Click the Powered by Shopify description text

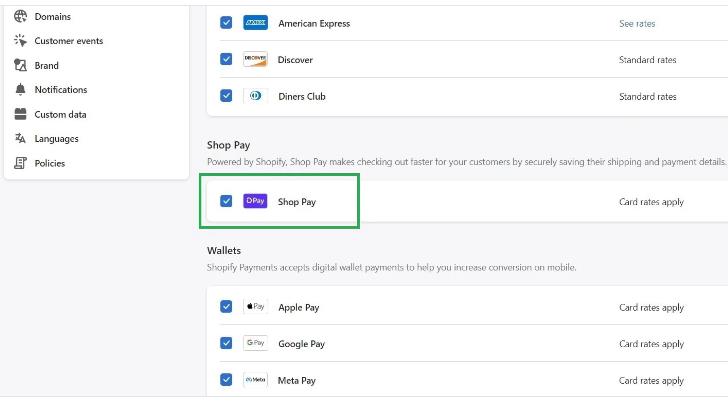click(x=467, y=162)
